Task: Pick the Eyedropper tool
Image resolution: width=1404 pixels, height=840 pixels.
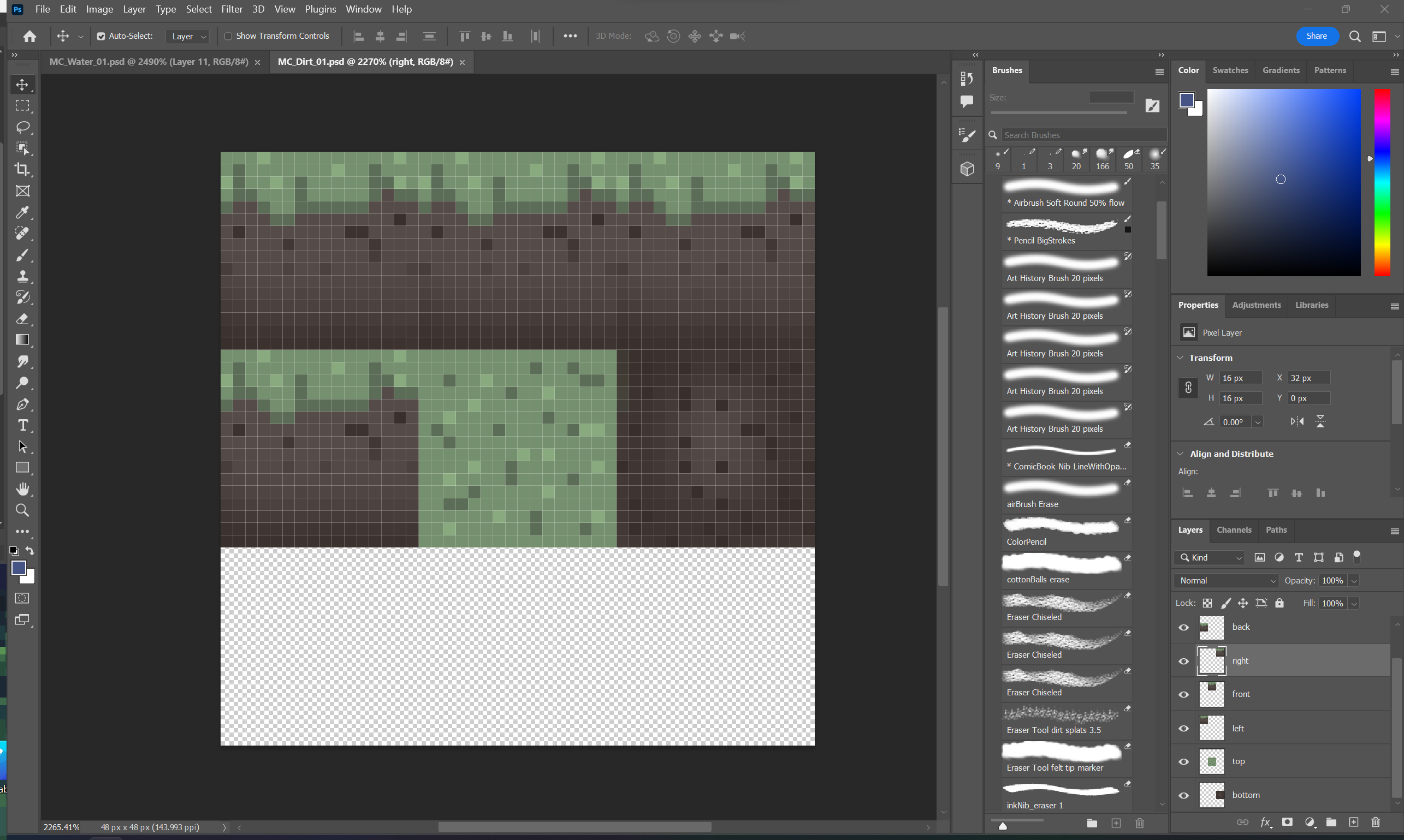Action: click(x=22, y=212)
